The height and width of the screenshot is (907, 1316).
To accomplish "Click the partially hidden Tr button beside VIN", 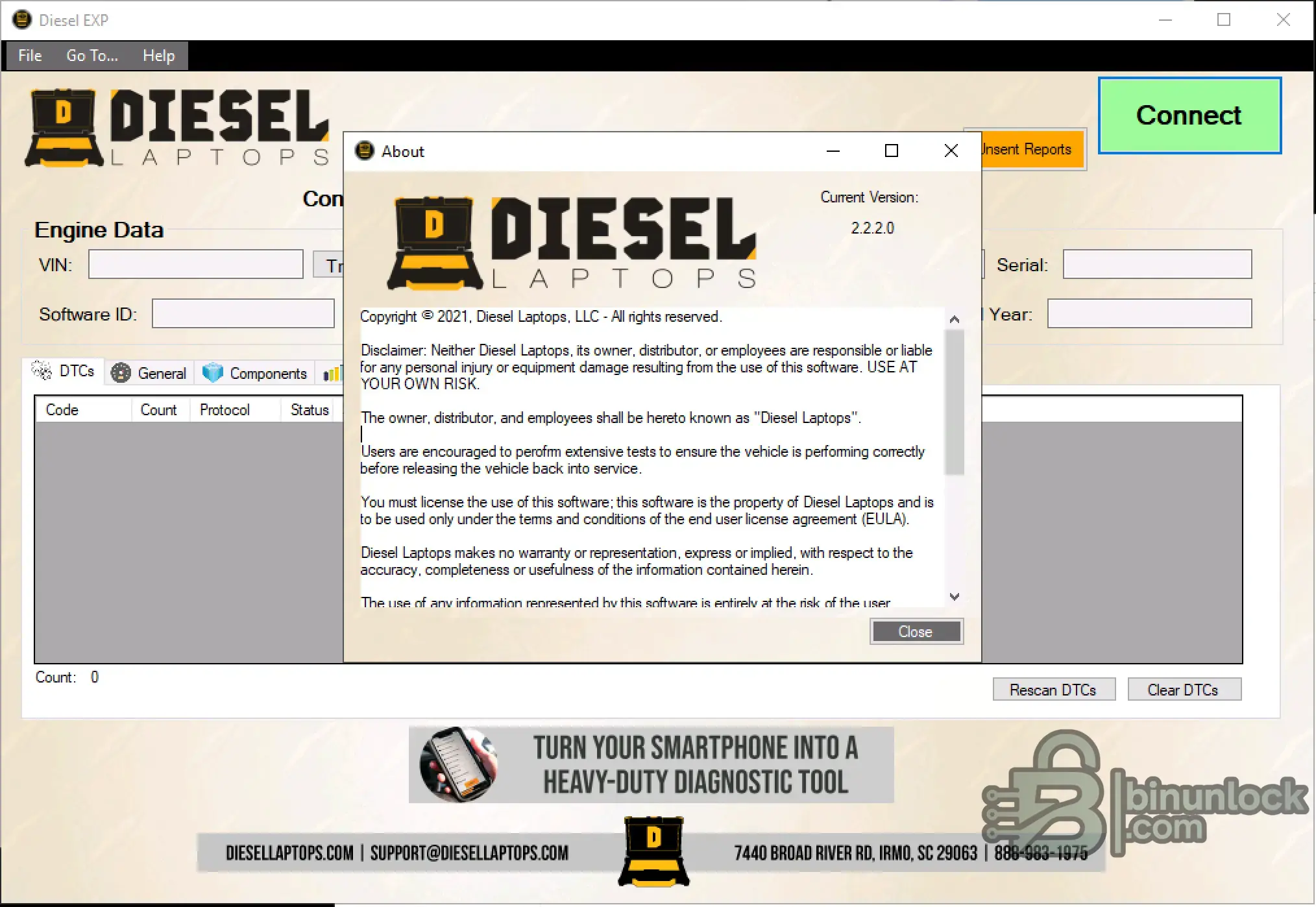I will click(x=328, y=265).
